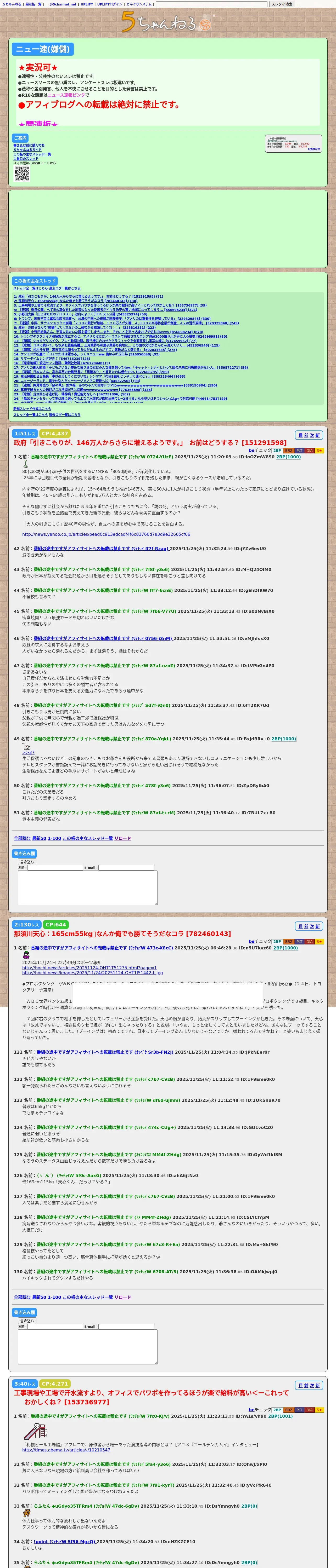The image size is (336, 1568).
Task: Open 書き込む前に読んでね guide link
Action: click(29, 146)
